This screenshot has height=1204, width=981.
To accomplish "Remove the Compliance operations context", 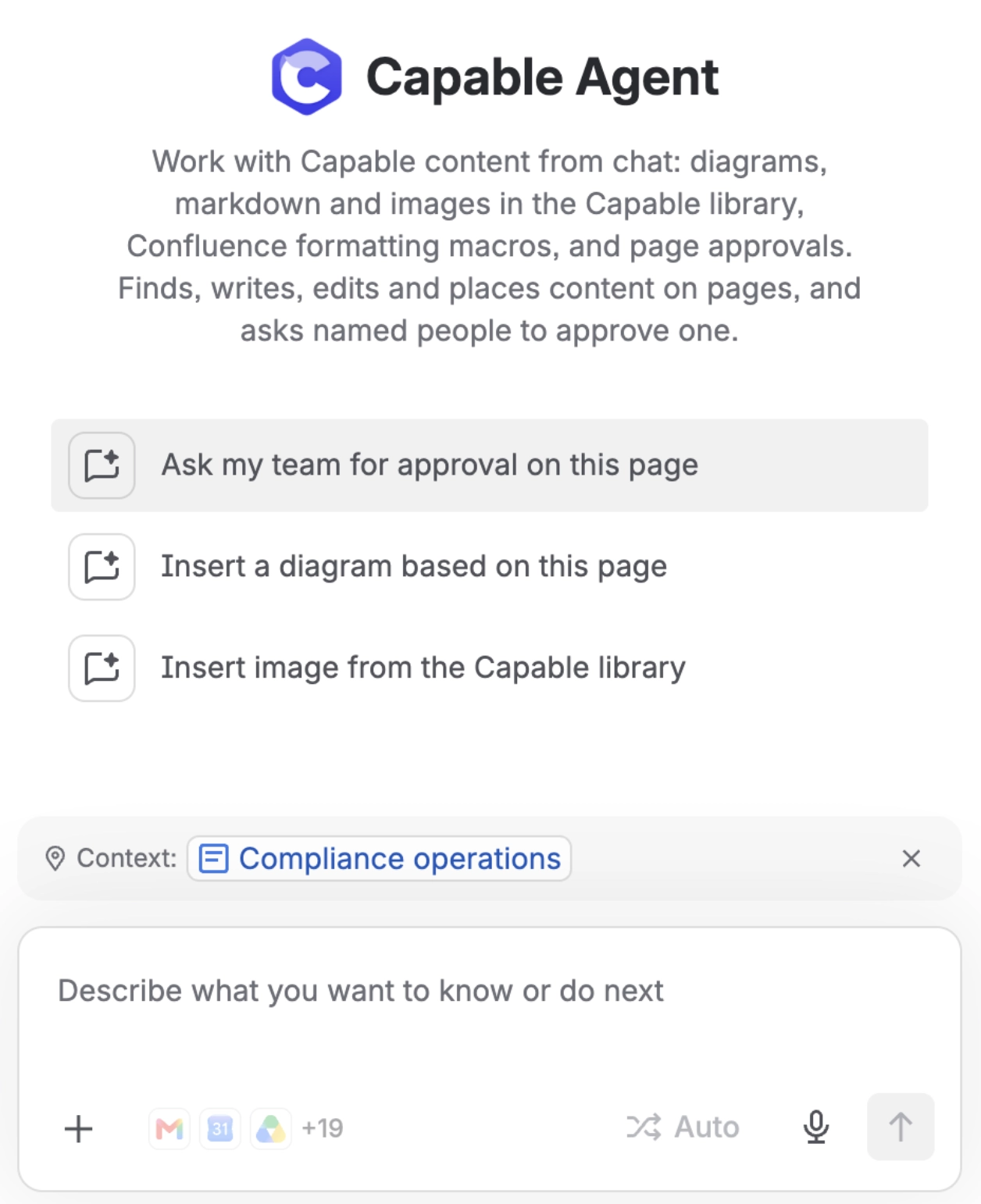I will [x=911, y=858].
